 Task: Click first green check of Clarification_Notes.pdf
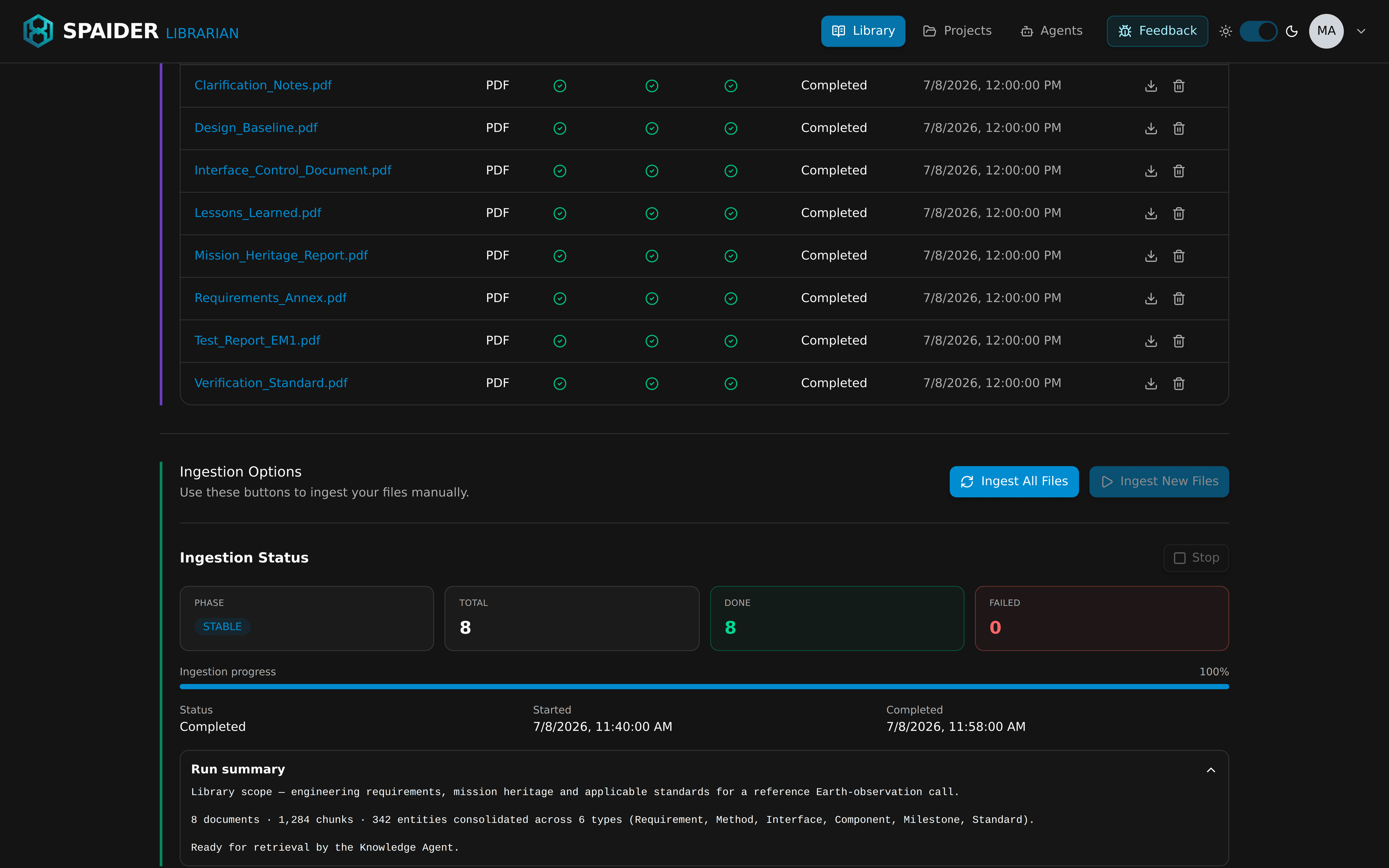[x=560, y=86]
